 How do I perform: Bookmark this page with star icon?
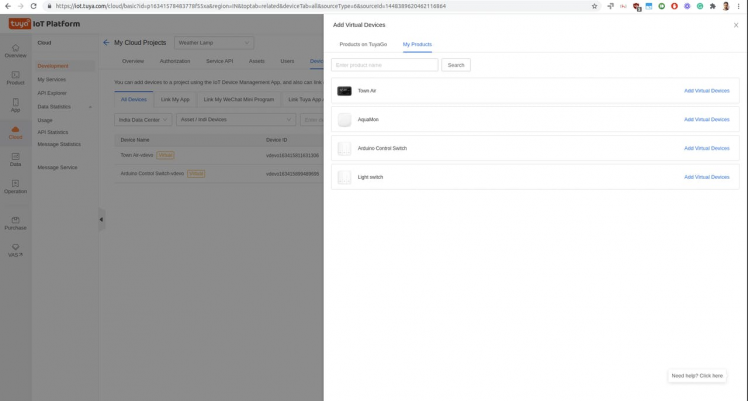click(595, 6)
